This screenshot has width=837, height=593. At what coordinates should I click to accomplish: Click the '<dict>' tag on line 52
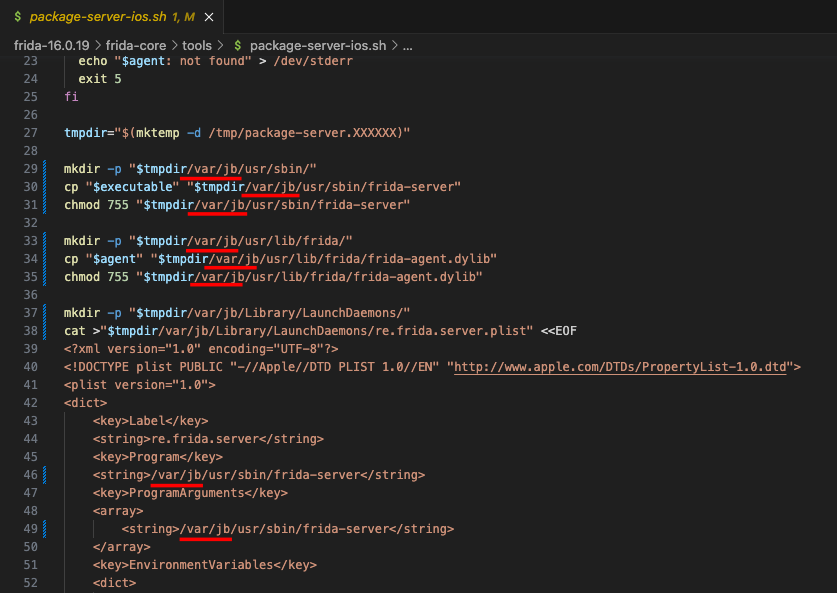tap(114, 583)
